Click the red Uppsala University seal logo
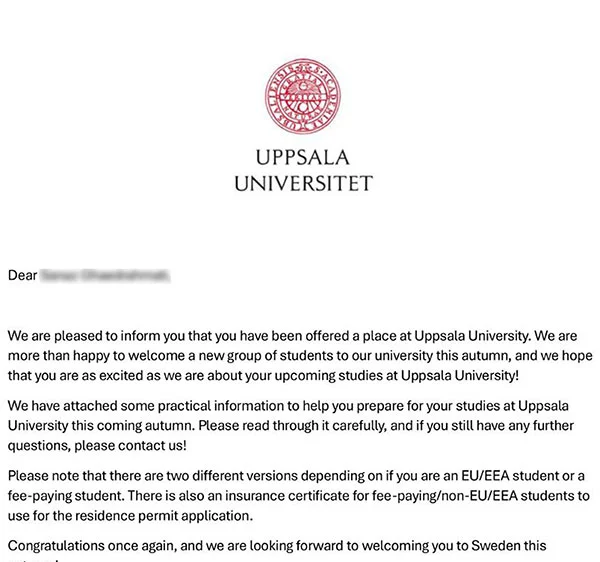The width and height of the screenshot is (600, 562). 303,96
